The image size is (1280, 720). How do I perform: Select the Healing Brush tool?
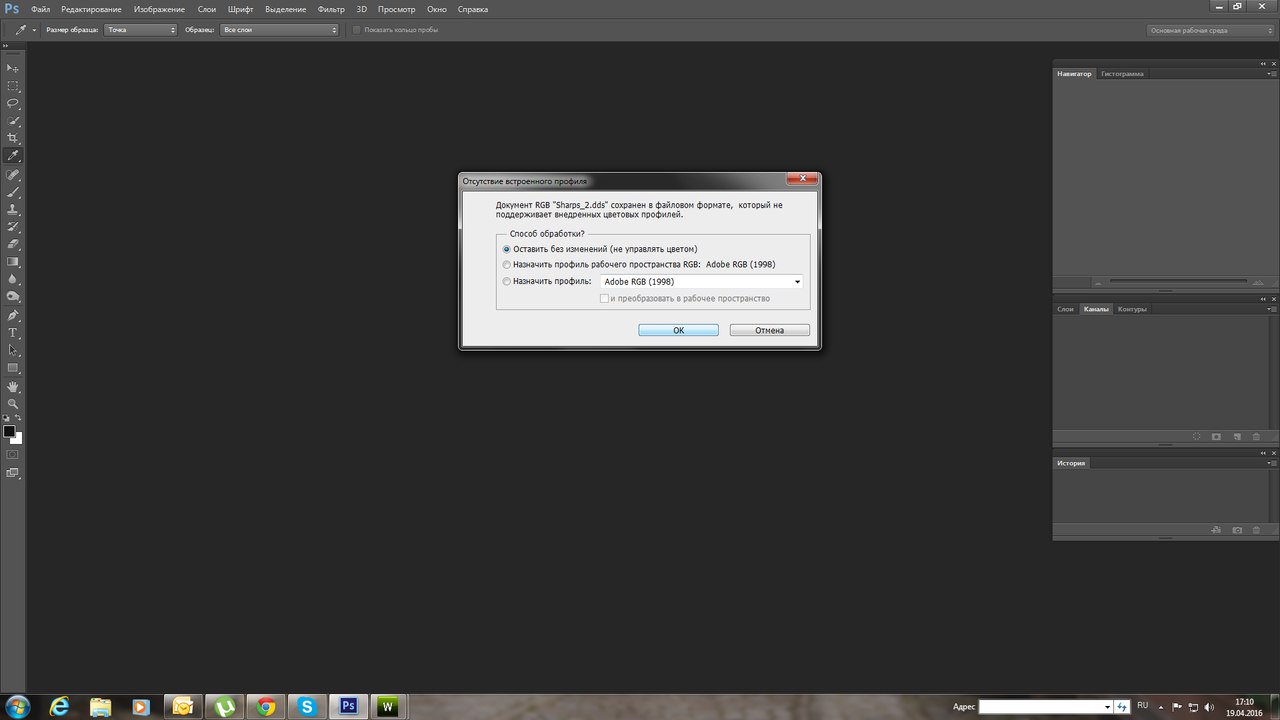(x=13, y=174)
